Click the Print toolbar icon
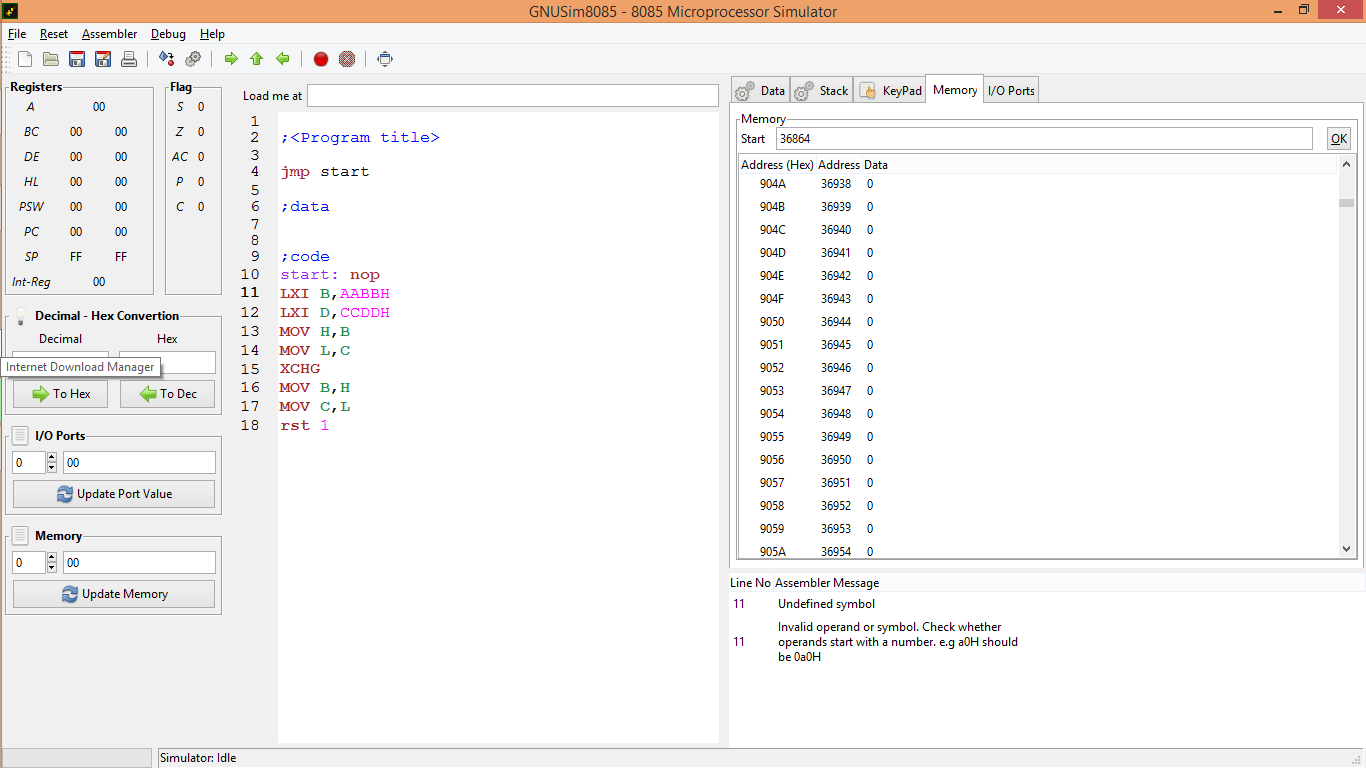Screen dimensions: 1366x768 [128, 59]
